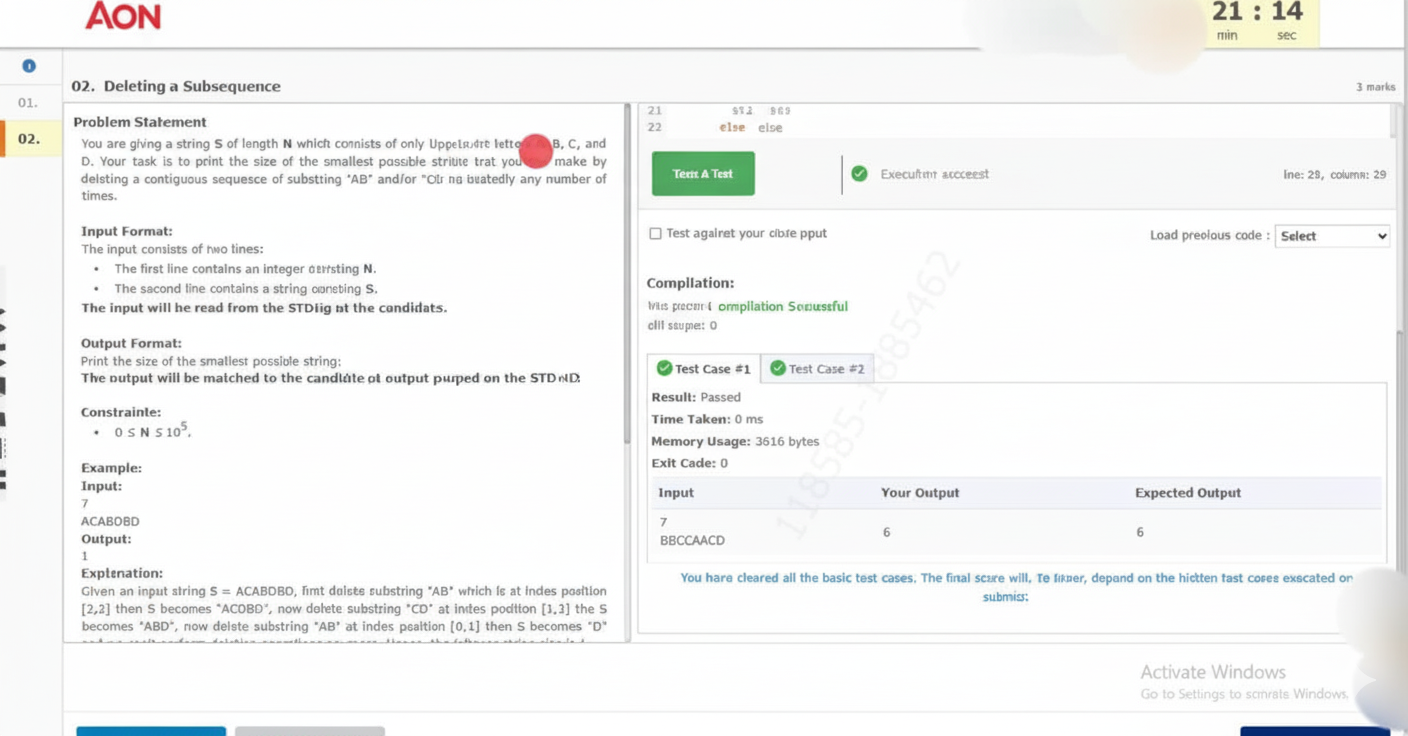The width and height of the screenshot is (1408, 736).
Task: Click the red recording dot over the problem statement
Action: (537, 150)
